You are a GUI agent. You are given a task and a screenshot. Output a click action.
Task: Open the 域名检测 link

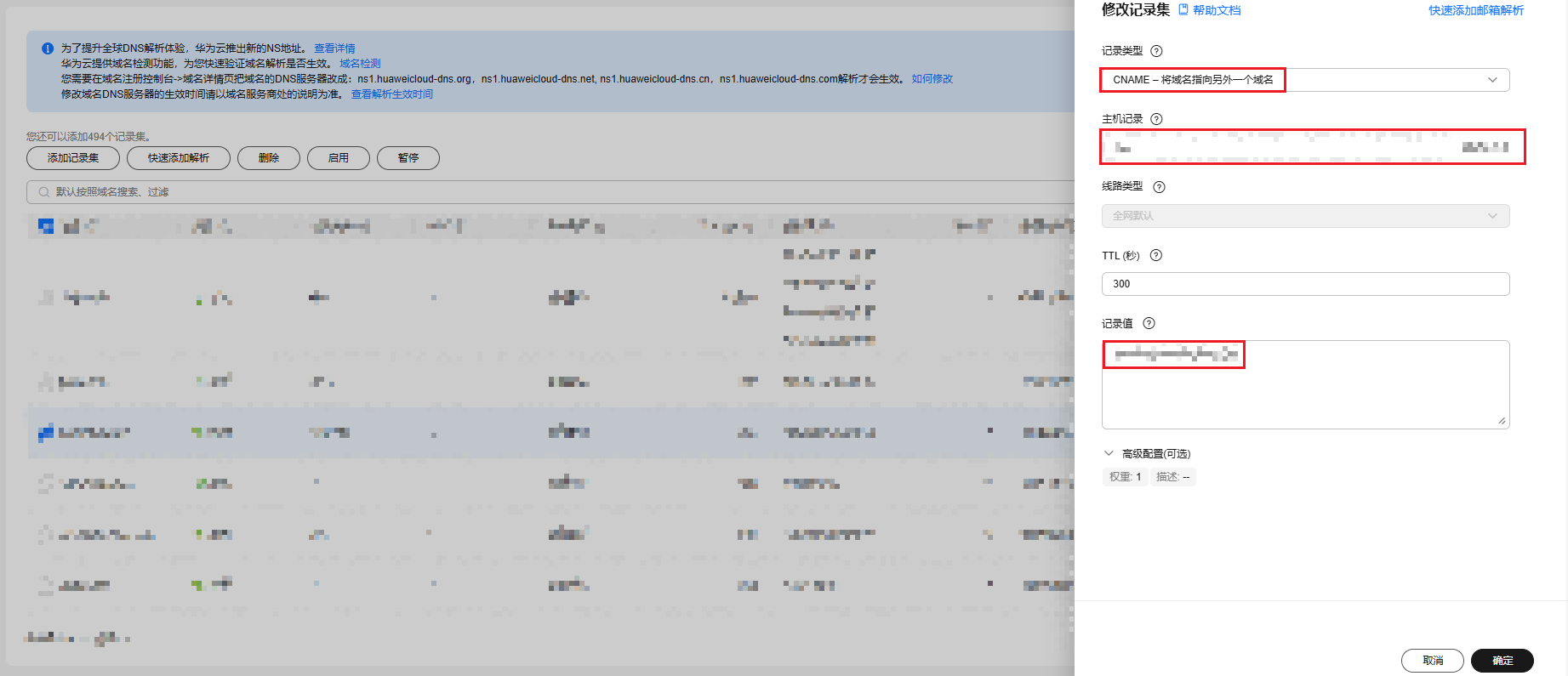pyautogui.click(x=360, y=64)
